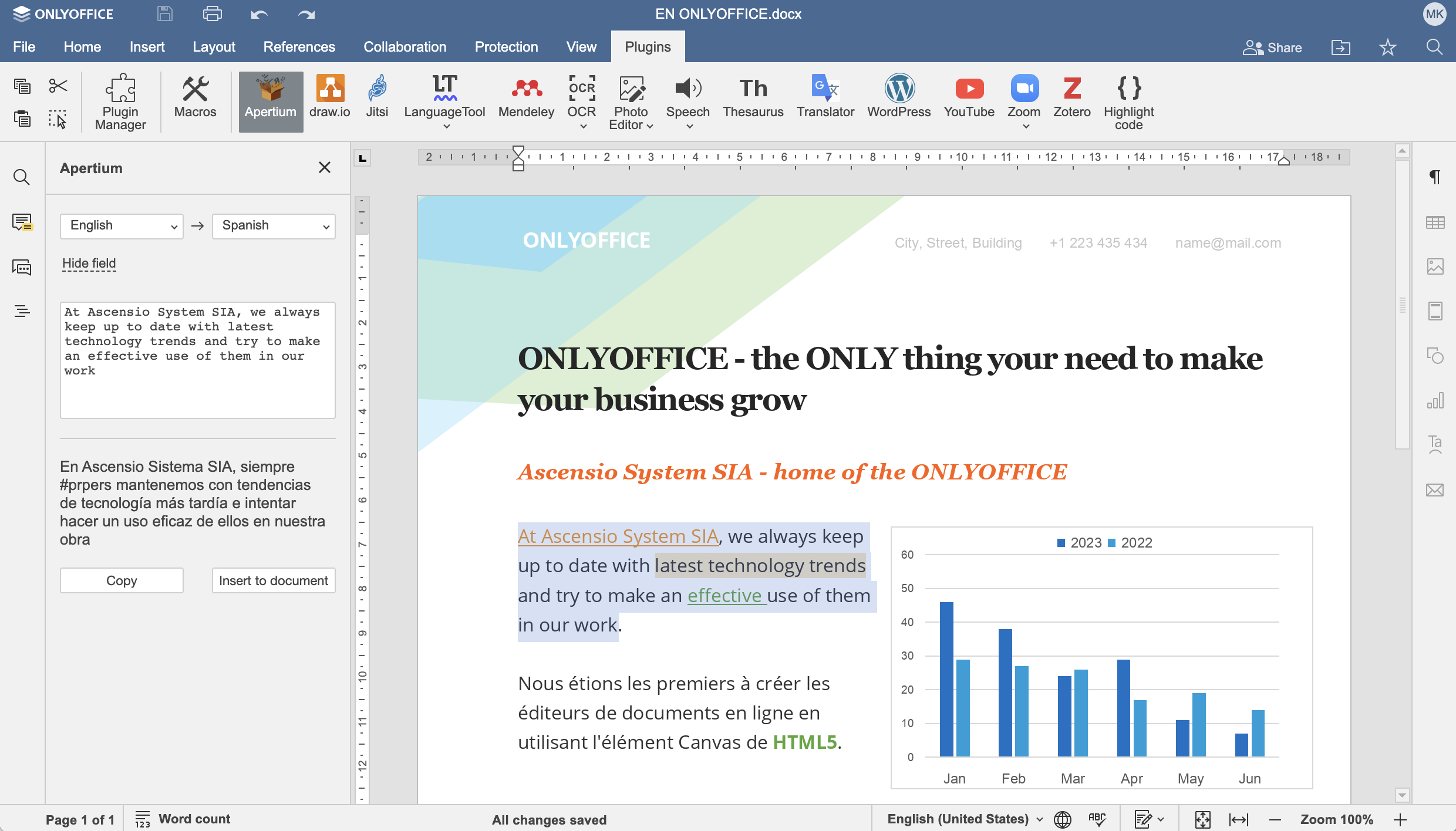1456x831 pixels.
Task: Toggle spell checking in the status bar
Action: click(1097, 819)
